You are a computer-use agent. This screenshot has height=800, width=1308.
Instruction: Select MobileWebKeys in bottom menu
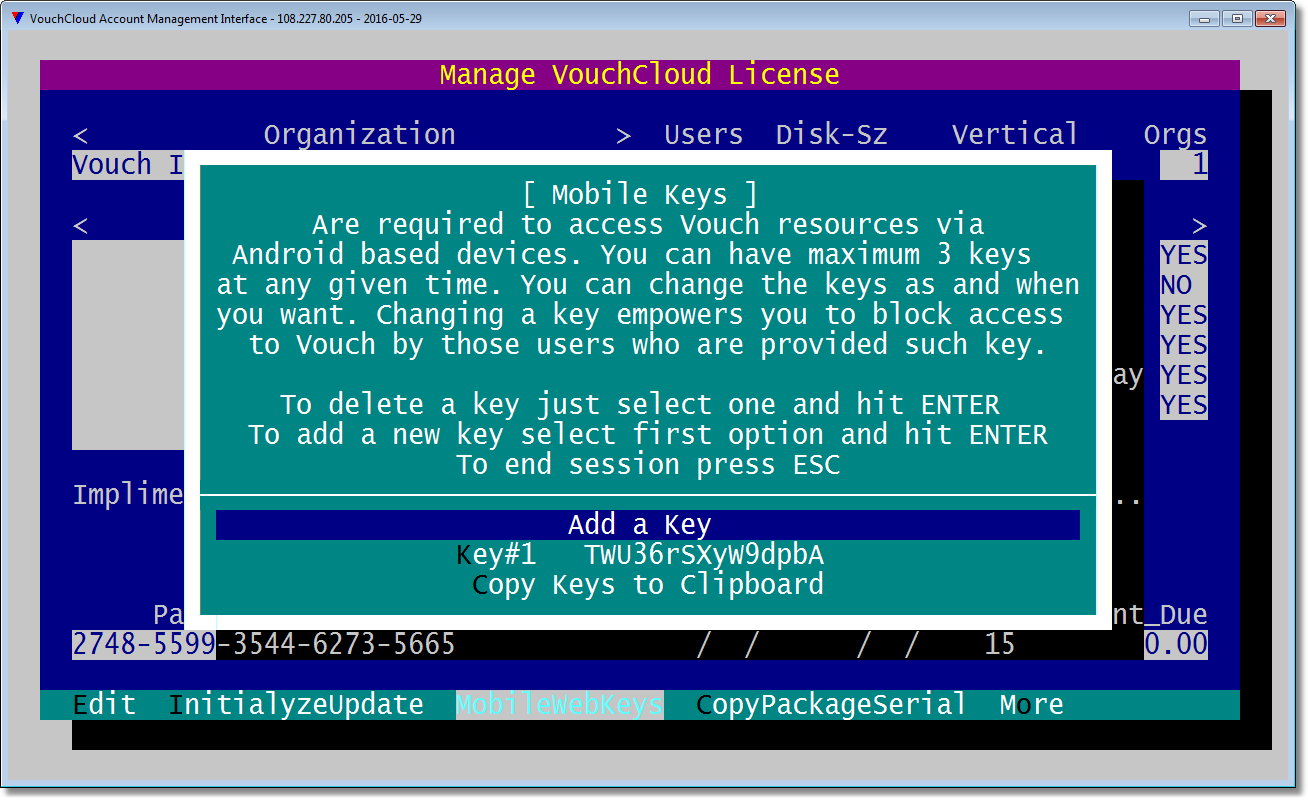pyautogui.click(x=560, y=705)
